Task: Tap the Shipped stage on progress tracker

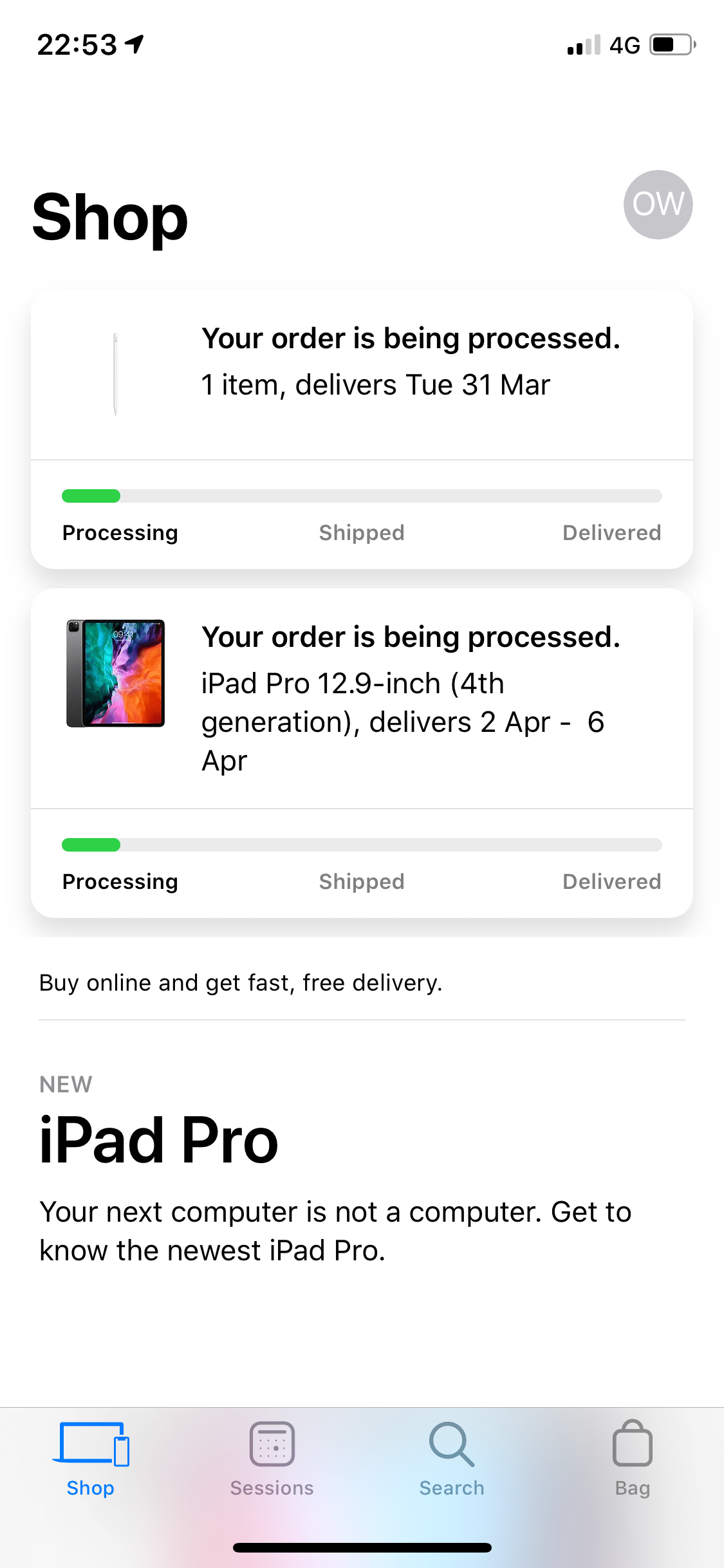Action: coord(361,532)
